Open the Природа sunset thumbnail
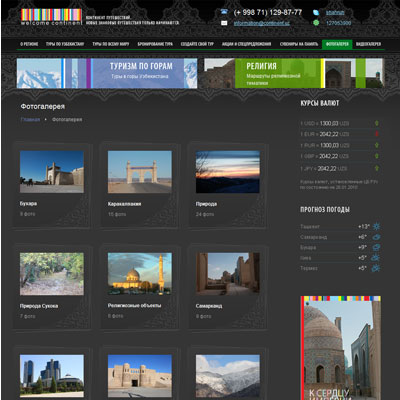Screen dimensions: 400x400 pos(228,172)
